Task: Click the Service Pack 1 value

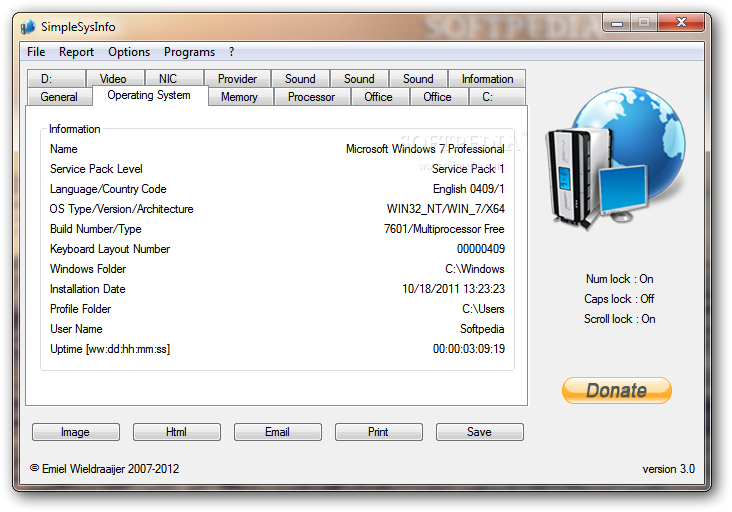Action: click(x=468, y=169)
